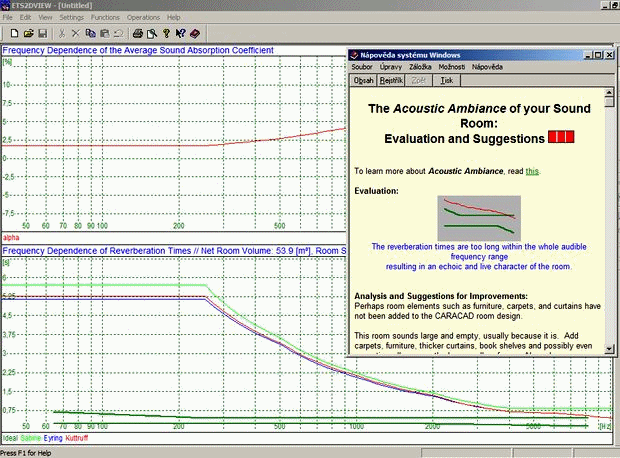Open the View menu

[x=45, y=17]
